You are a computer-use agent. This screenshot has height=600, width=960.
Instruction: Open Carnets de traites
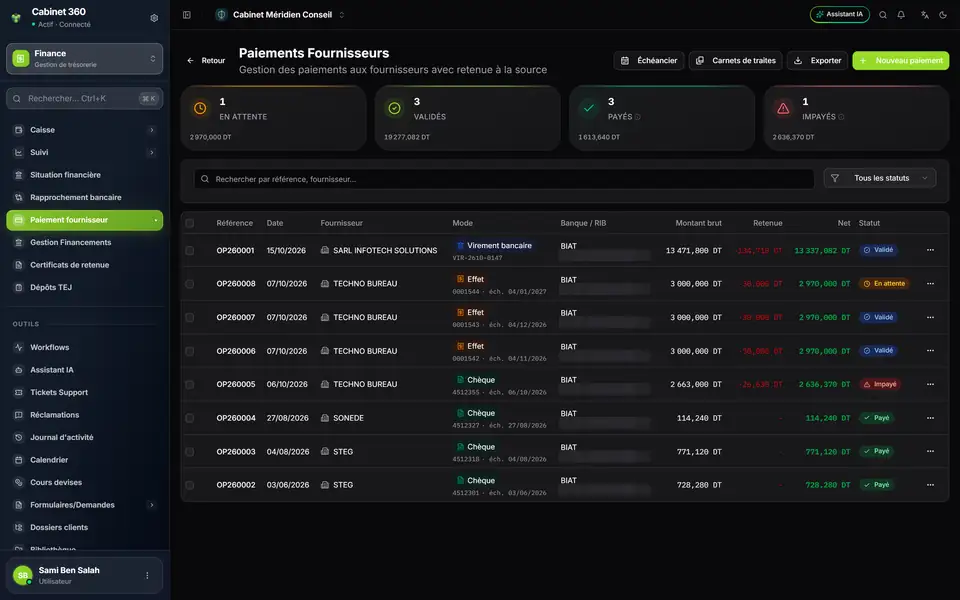pyautogui.click(x=736, y=61)
